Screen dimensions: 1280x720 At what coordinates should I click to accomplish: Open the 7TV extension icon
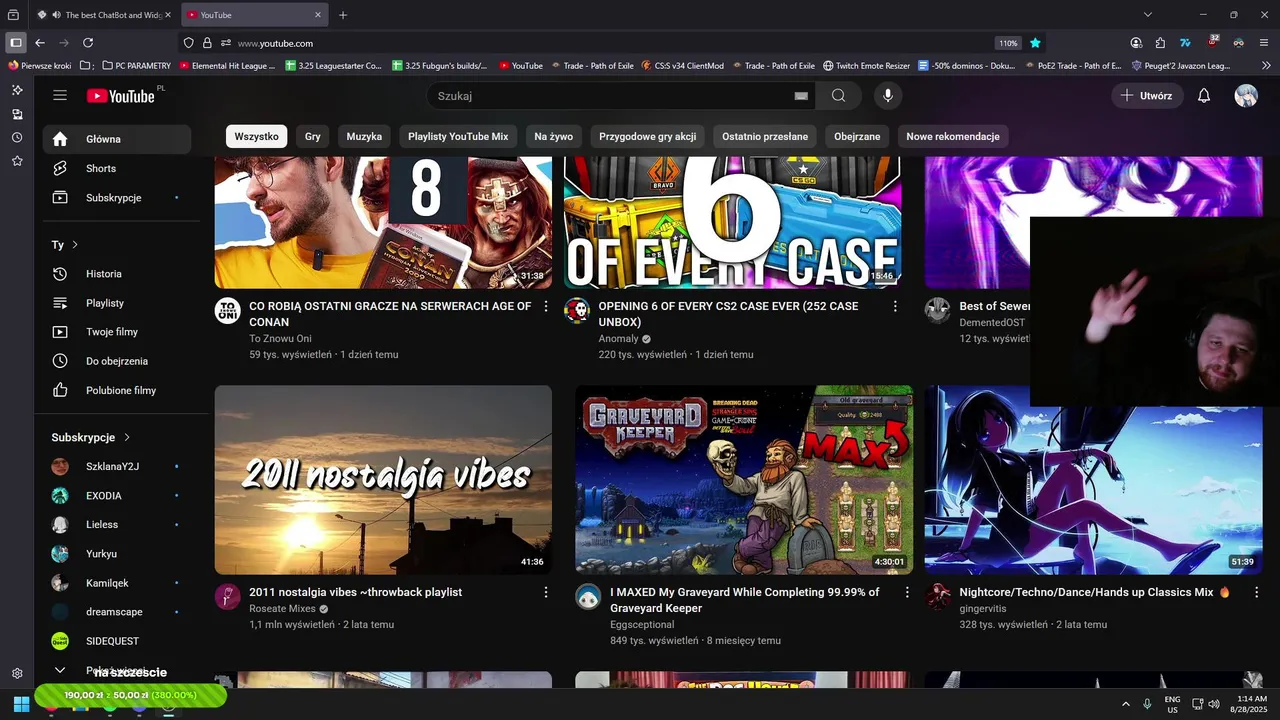pos(1185,43)
